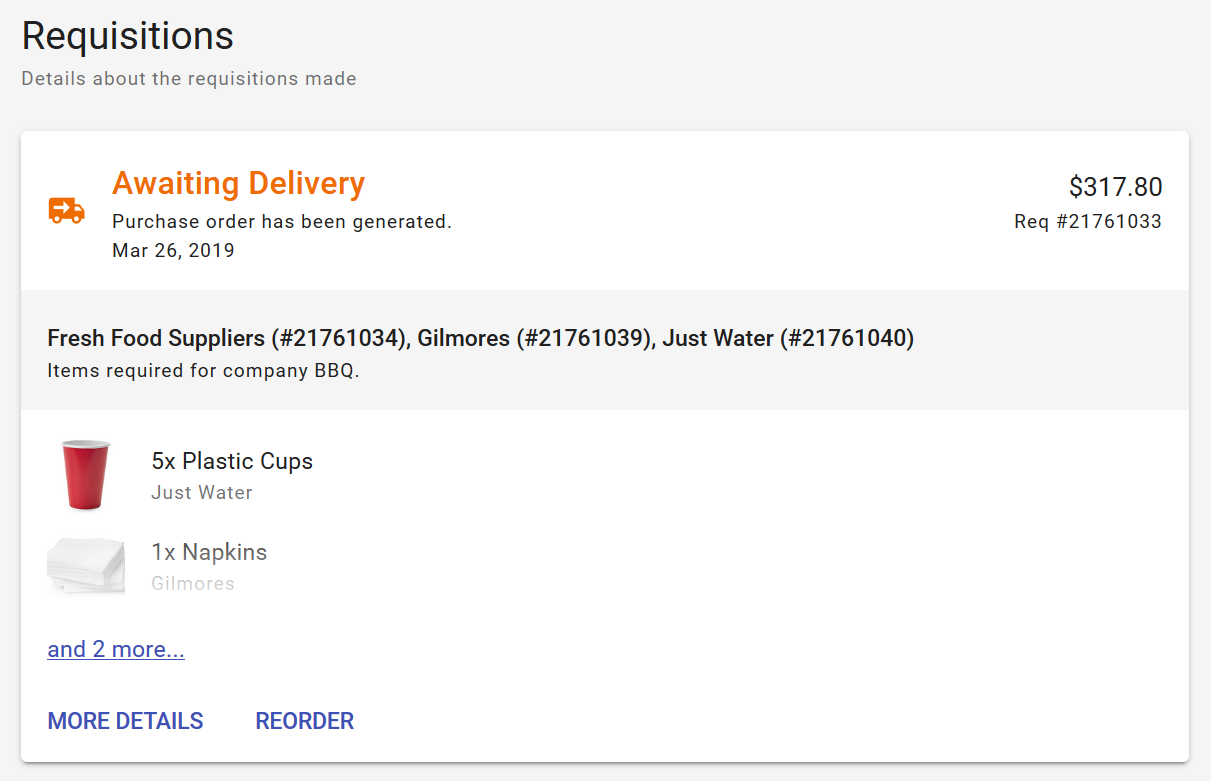Click the Awaiting Delivery status heading
Screen dimensions: 1211x781
point(238,184)
